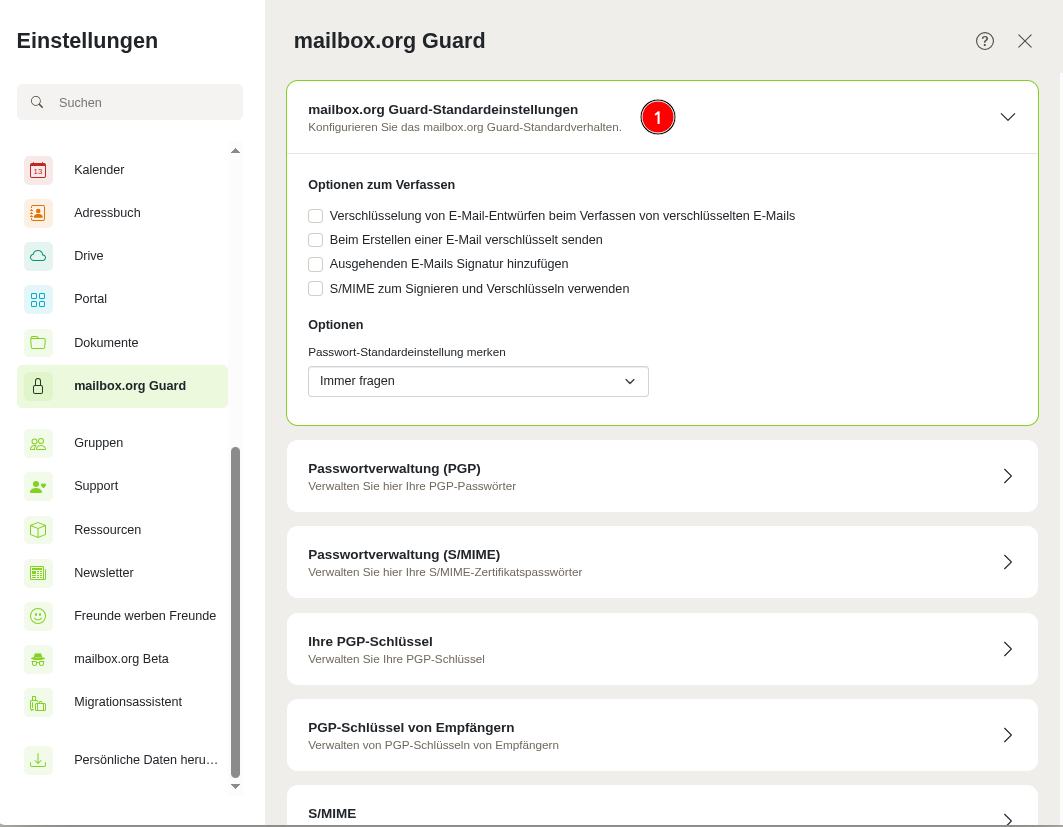Launch the Migrationsassistent
This screenshot has width=1063, height=827.
pyautogui.click(x=122, y=702)
